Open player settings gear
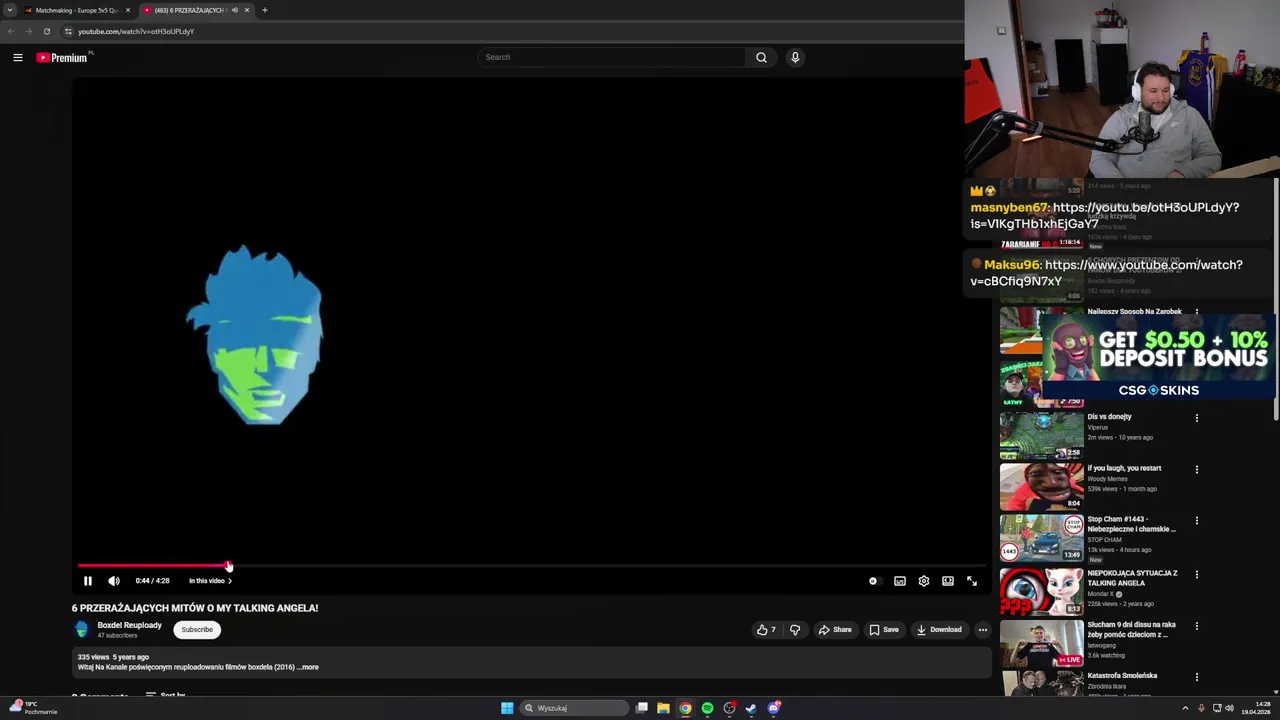 [924, 581]
